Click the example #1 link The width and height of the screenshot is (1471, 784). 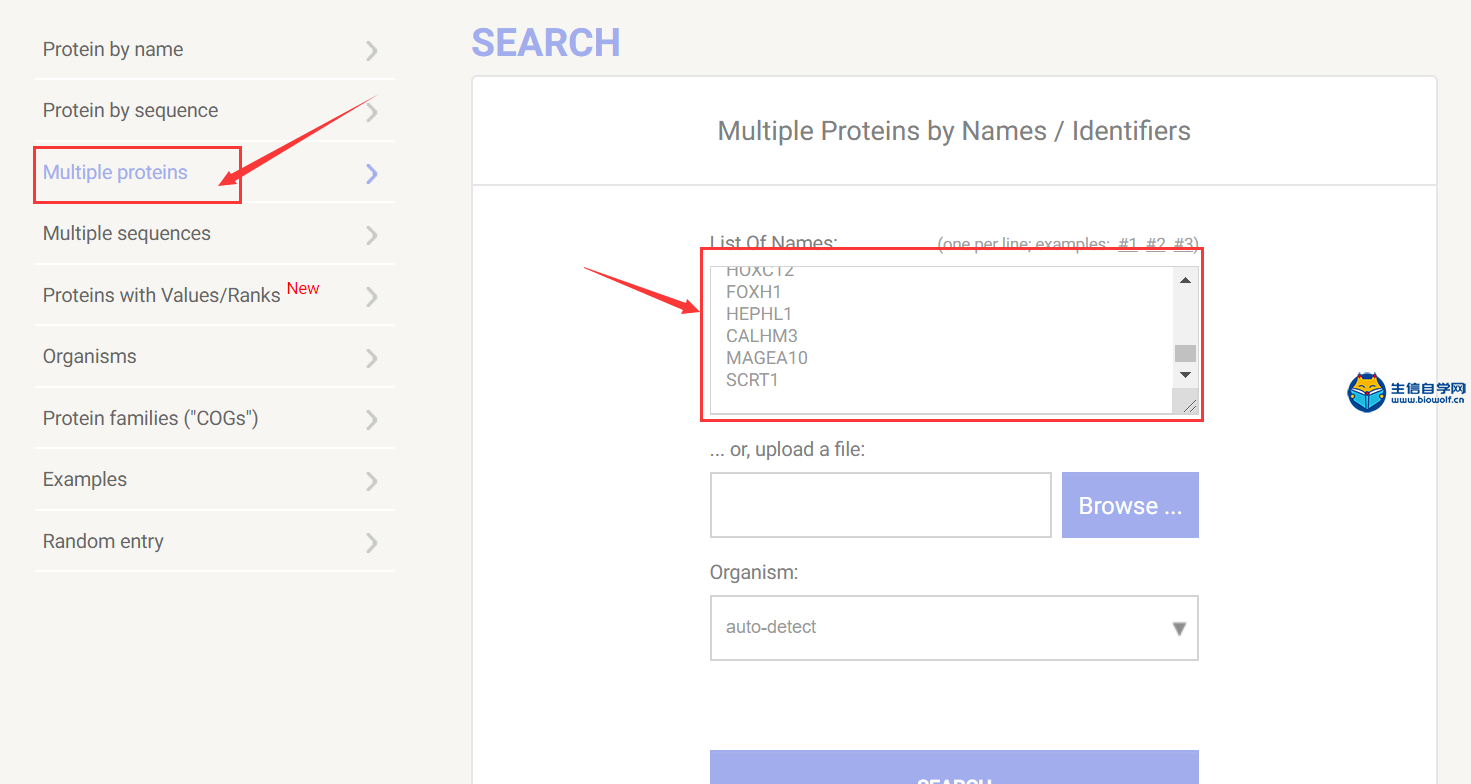1128,243
